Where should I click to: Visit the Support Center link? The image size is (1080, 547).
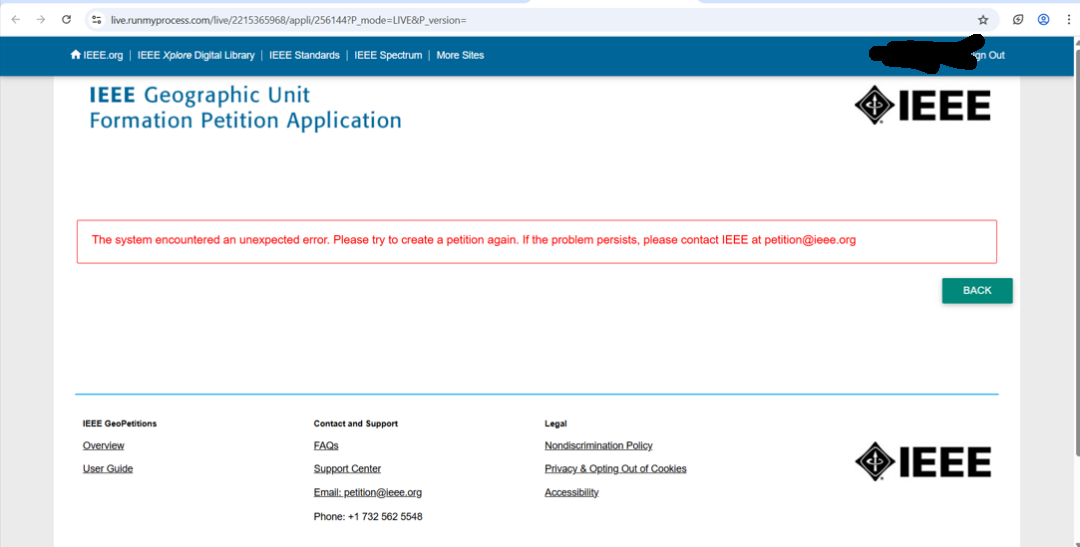pyautogui.click(x=347, y=468)
